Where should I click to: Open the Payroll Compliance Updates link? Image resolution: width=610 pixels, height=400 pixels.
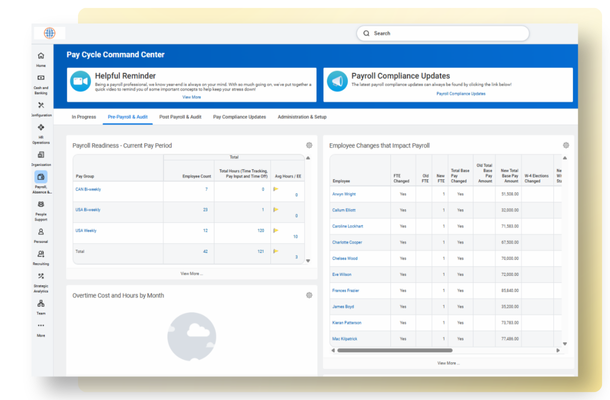(461, 94)
